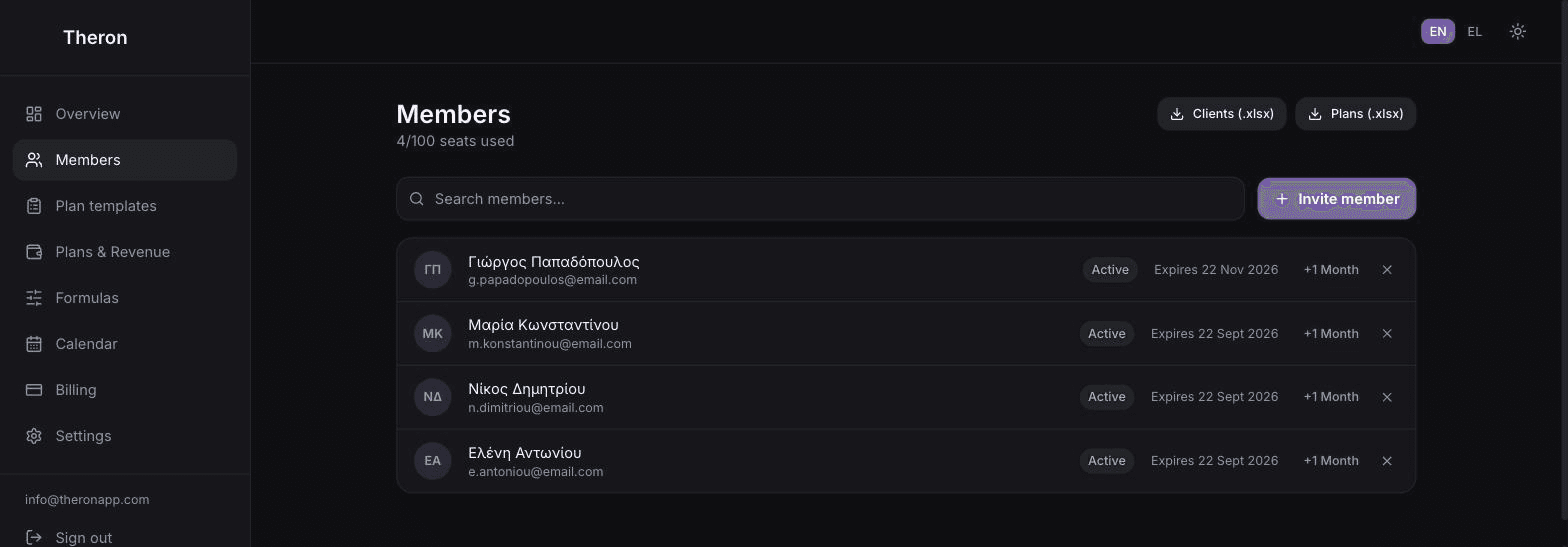Open Settings gear icon in sidebar
Screen dimensions: 1568x547
click(x=34, y=436)
